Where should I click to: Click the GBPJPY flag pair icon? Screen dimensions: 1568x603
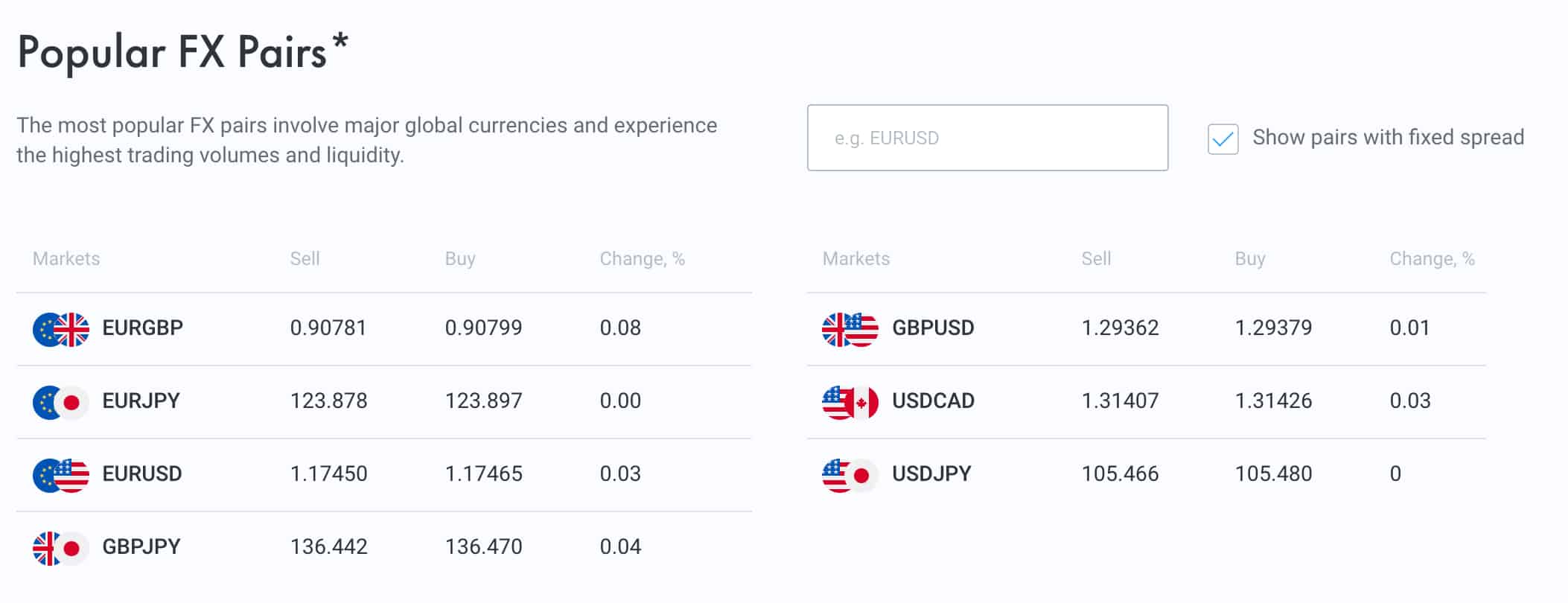[x=61, y=548]
